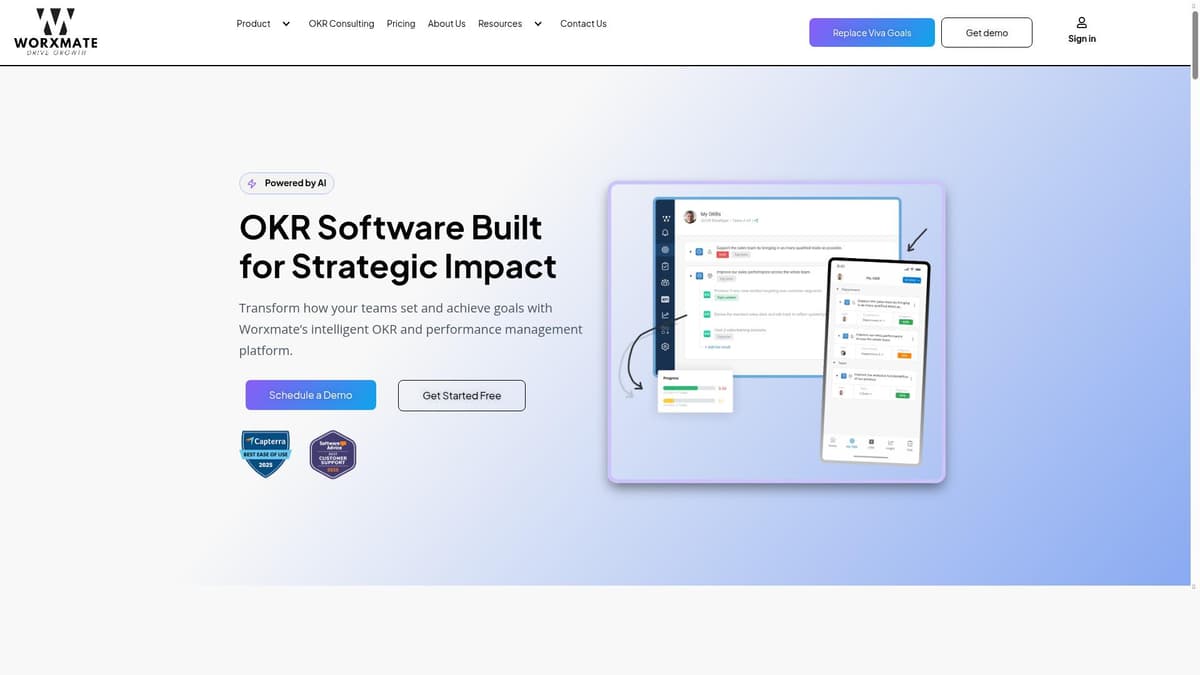Screen dimensions: 1200x675
Task: Click the Powered by AI badge
Action: pyautogui.click(x=287, y=183)
